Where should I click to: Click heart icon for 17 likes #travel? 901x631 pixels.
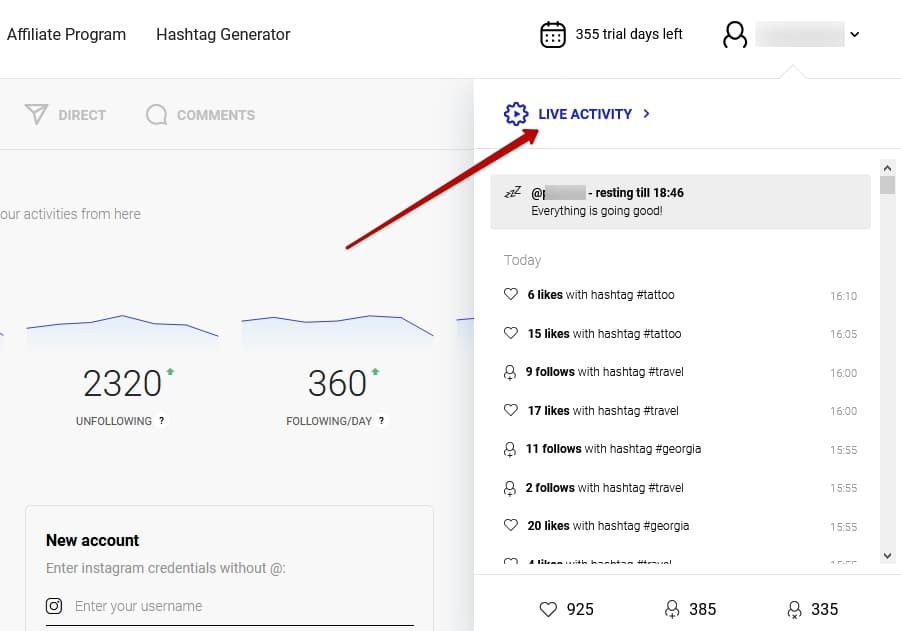coord(511,410)
